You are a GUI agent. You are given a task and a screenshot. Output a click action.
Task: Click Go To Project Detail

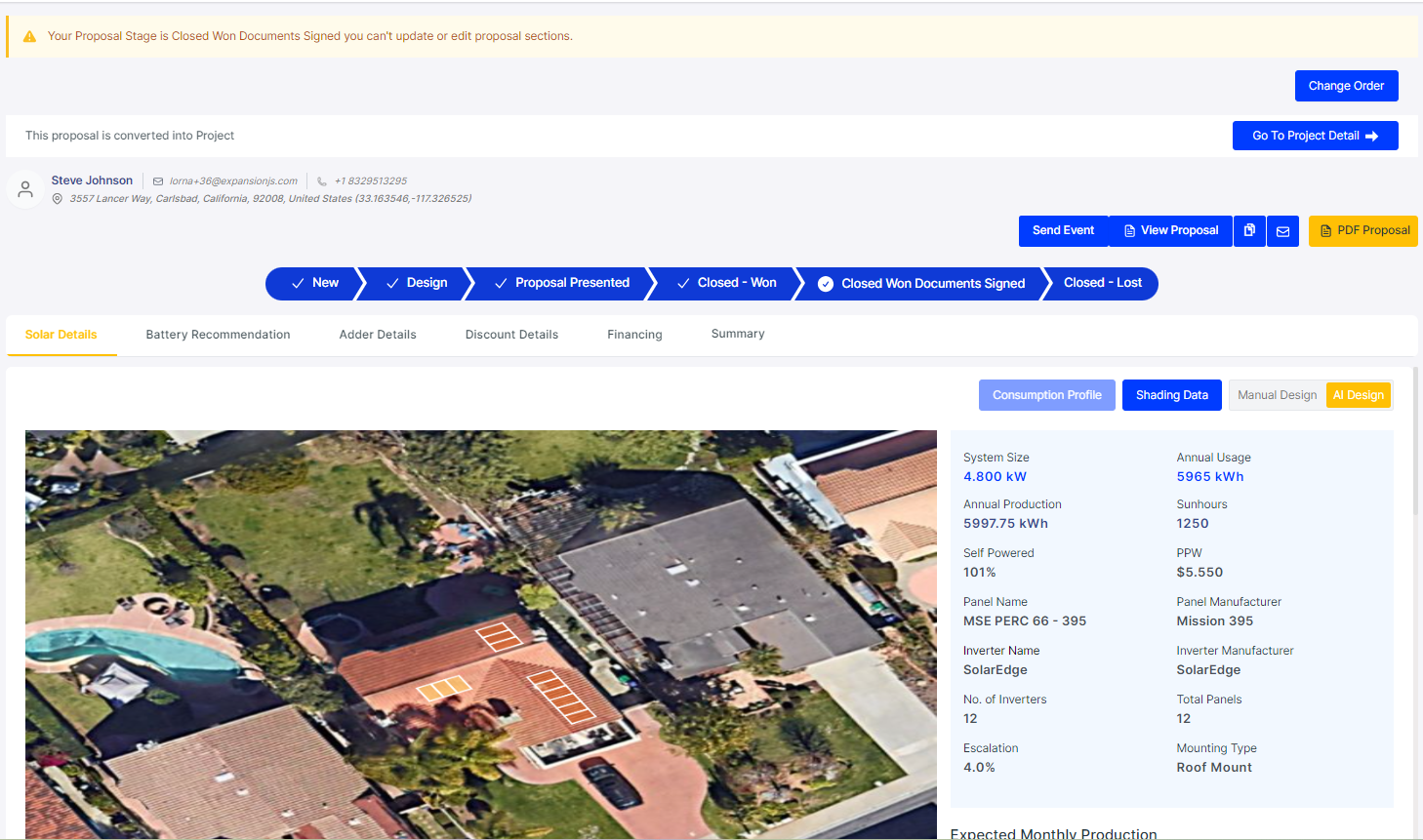tap(1315, 135)
